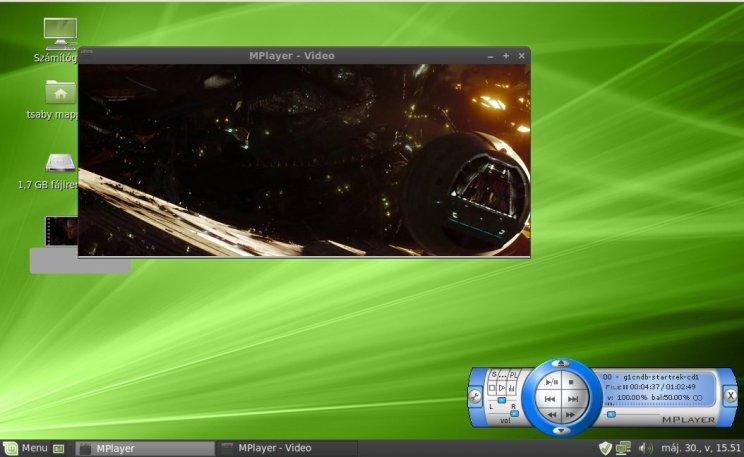Skip to the next track in MPlayer

[x=574, y=399]
